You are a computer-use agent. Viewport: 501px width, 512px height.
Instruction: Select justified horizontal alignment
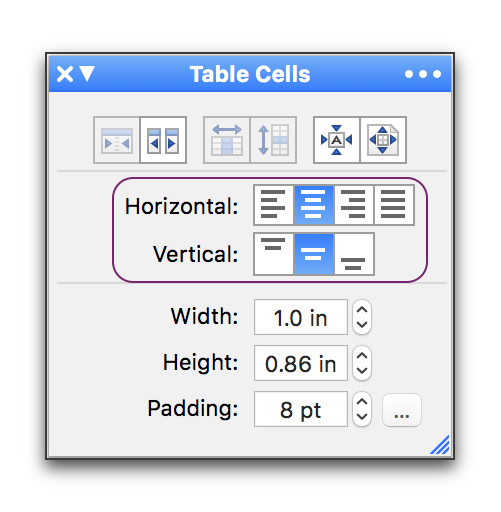pyautogui.click(x=394, y=205)
